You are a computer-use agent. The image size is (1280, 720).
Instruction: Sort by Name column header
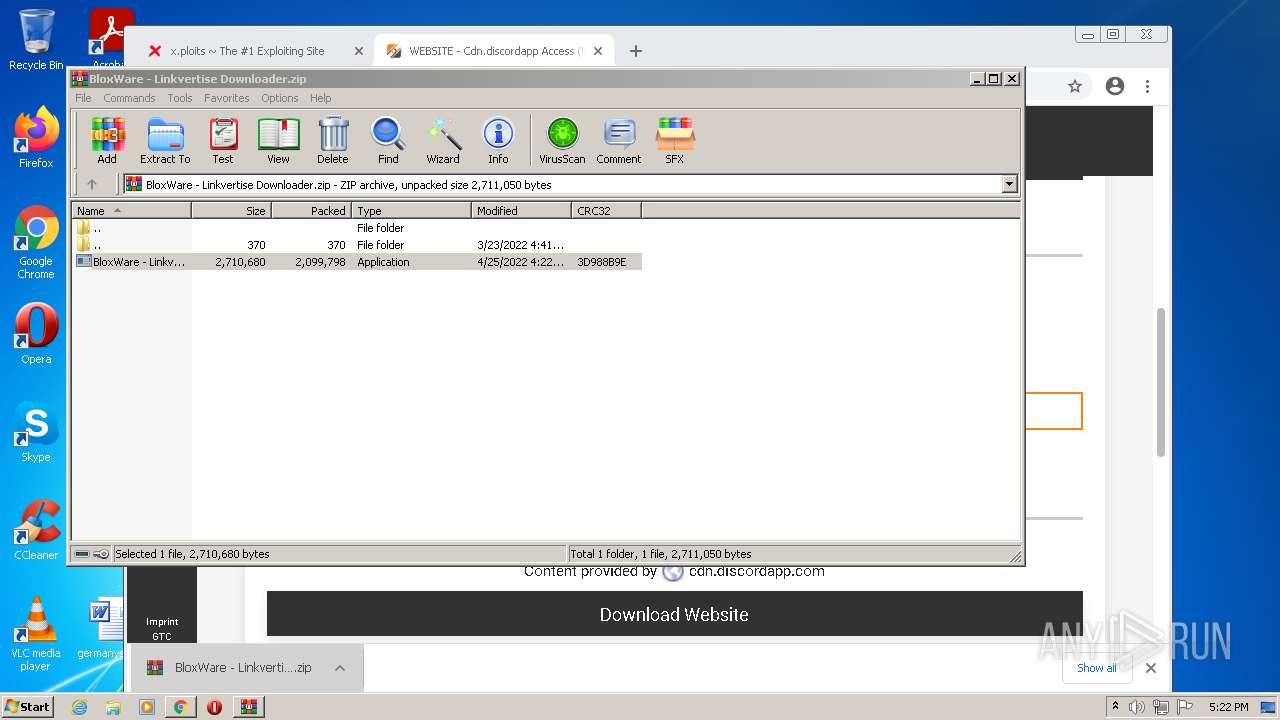tap(131, 210)
